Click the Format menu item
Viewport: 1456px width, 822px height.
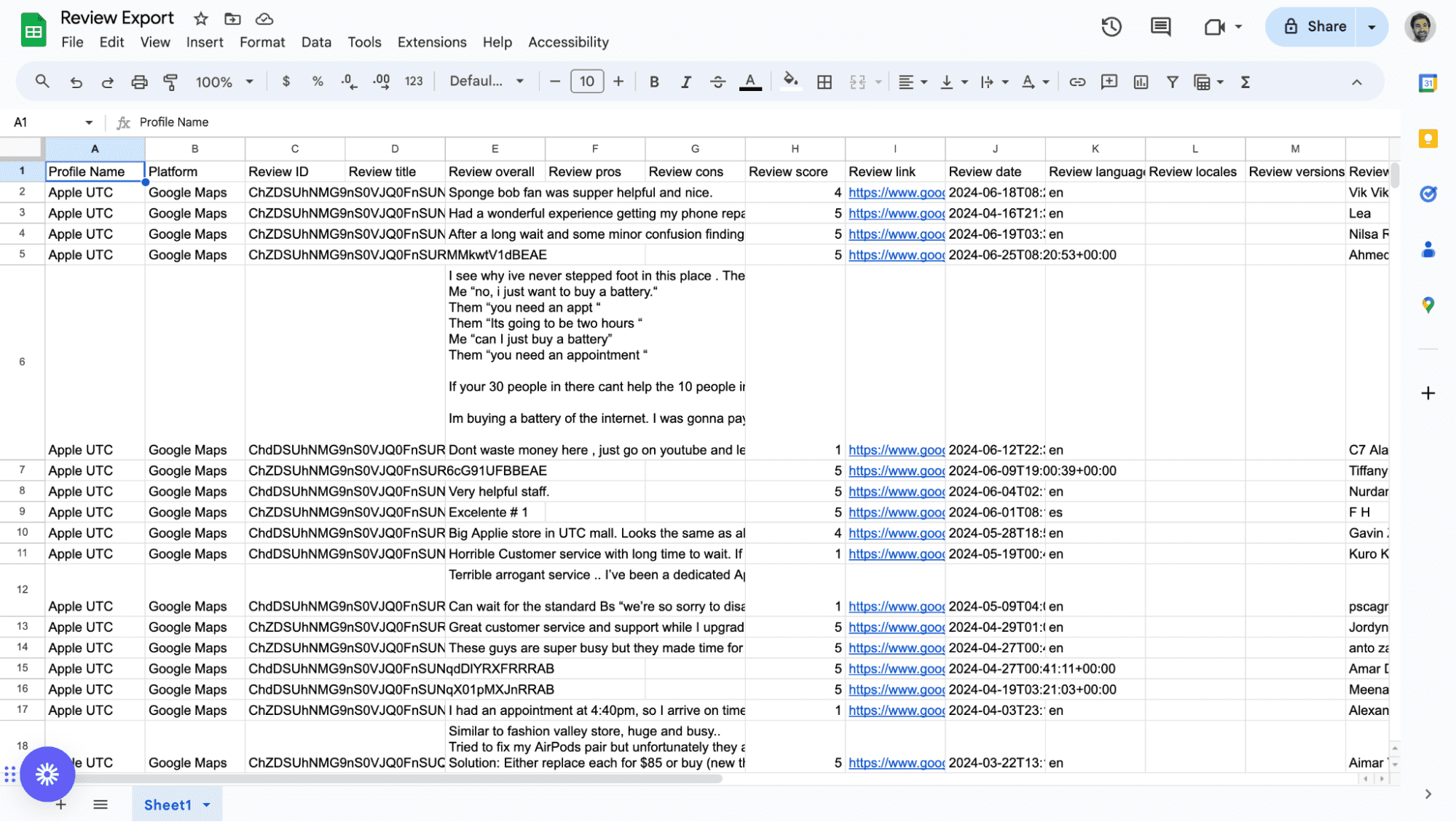(259, 41)
